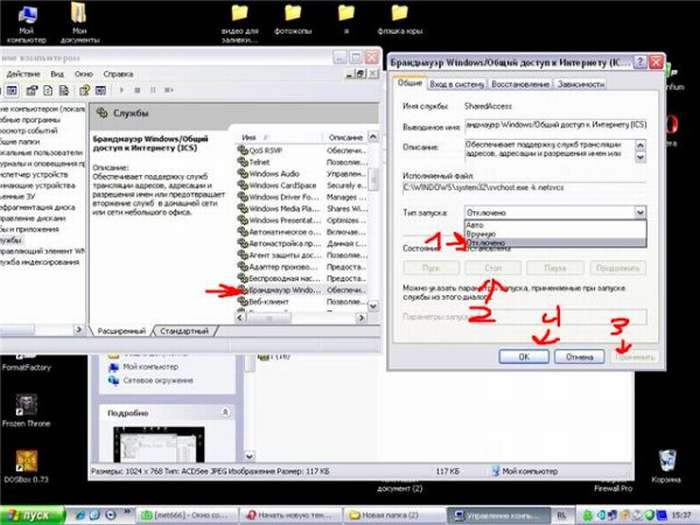
Task: Click the Internet Explorer quick launch icon
Action: 80,515
